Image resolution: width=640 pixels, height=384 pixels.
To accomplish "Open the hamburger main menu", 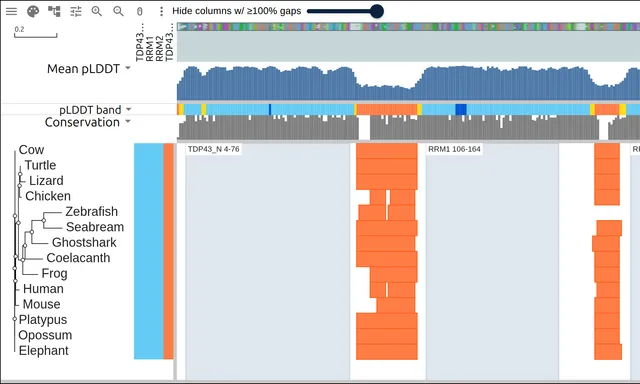I will pos(11,11).
